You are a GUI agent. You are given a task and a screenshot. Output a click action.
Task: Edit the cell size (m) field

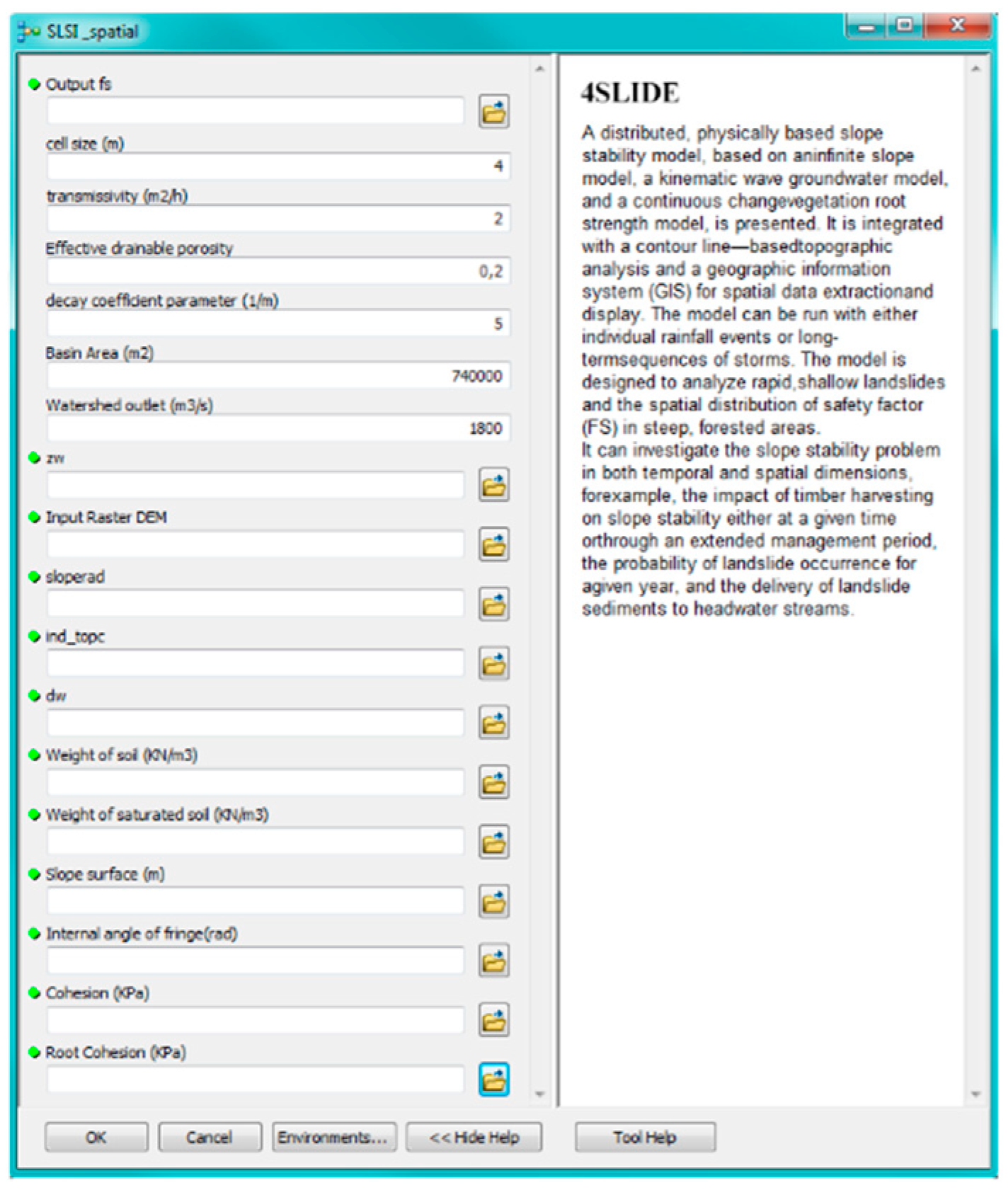point(278,166)
